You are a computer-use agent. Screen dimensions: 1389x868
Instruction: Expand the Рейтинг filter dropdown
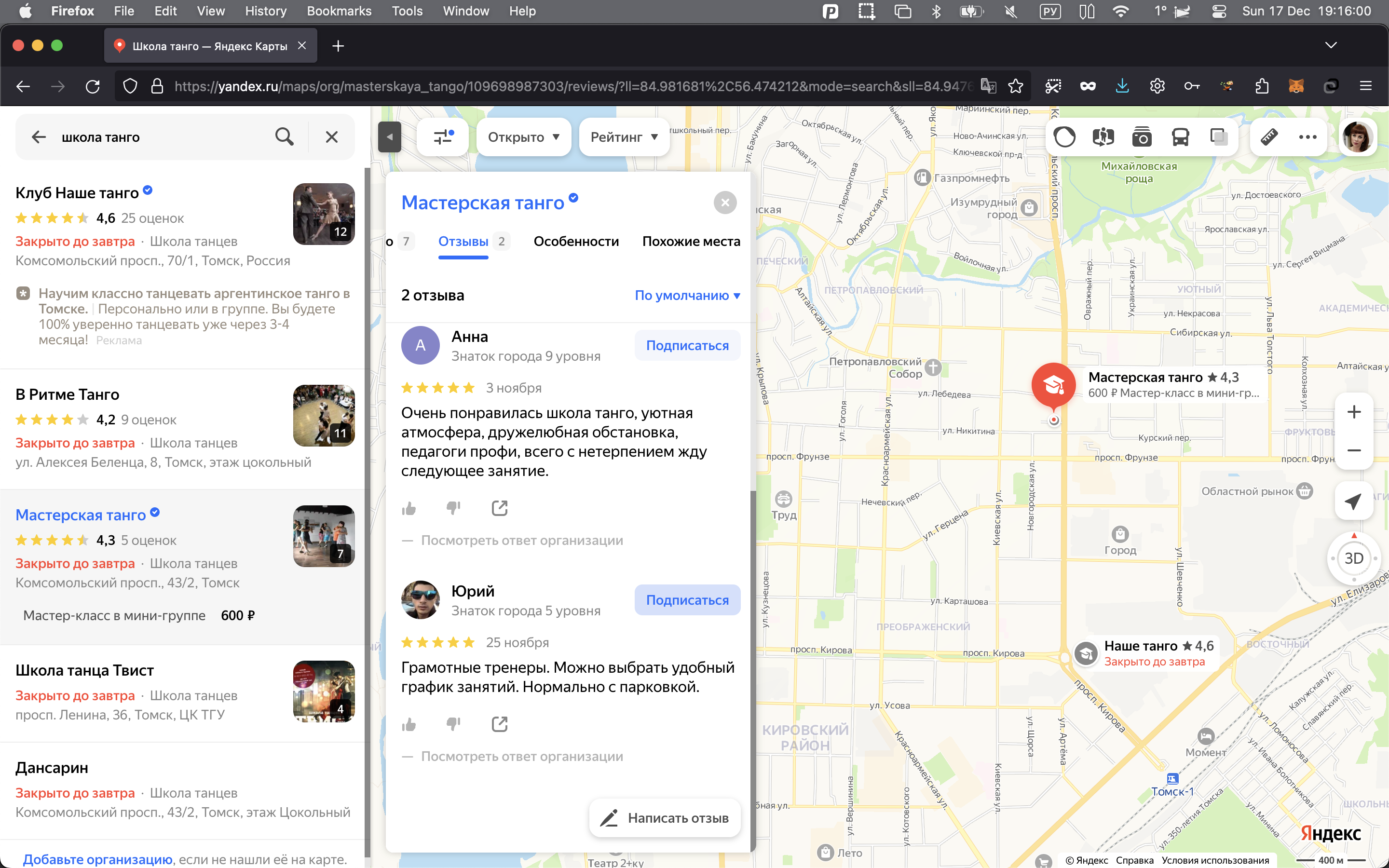tap(624, 137)
